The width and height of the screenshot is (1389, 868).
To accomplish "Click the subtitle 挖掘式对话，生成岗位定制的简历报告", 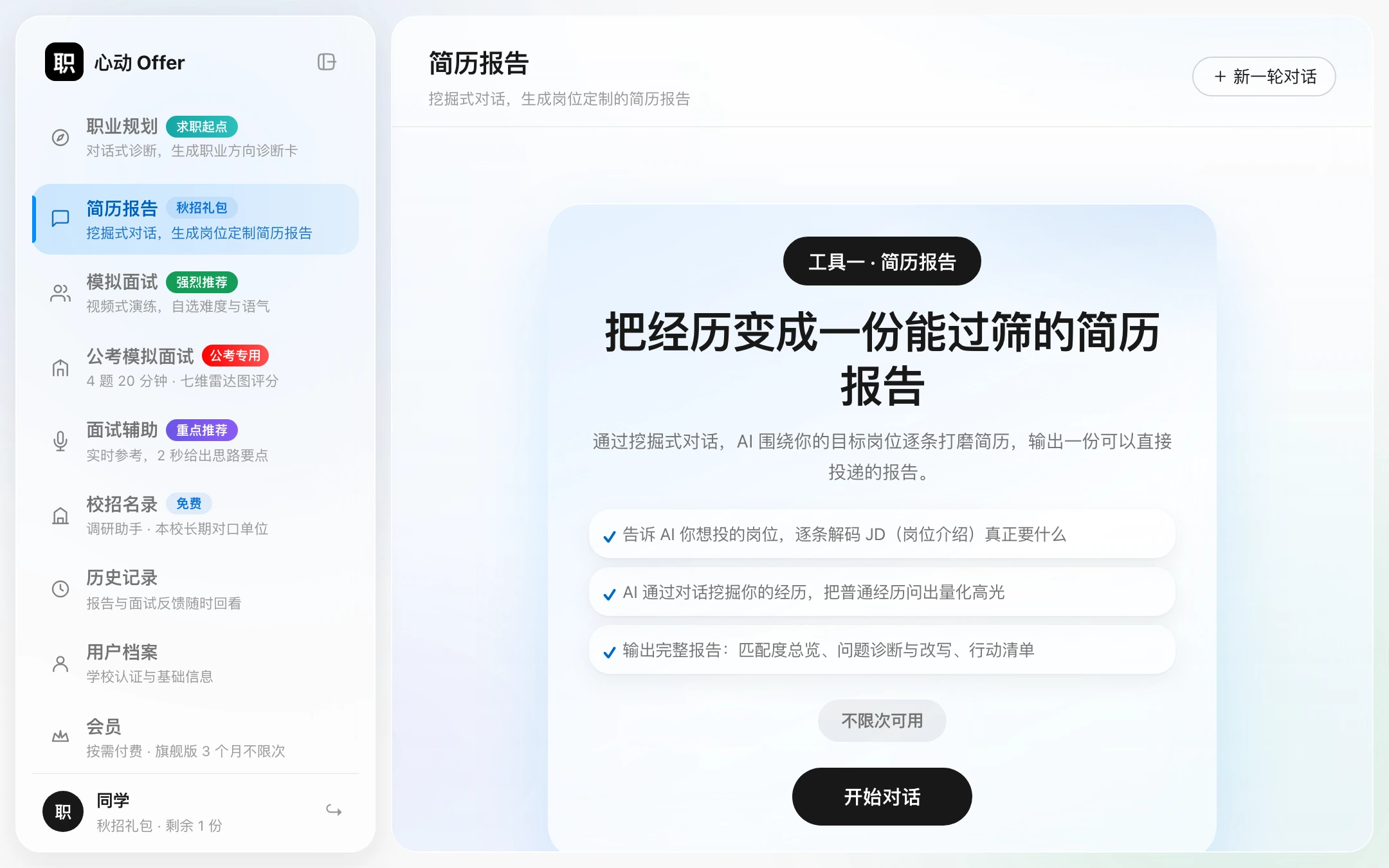I will [559, 99].
